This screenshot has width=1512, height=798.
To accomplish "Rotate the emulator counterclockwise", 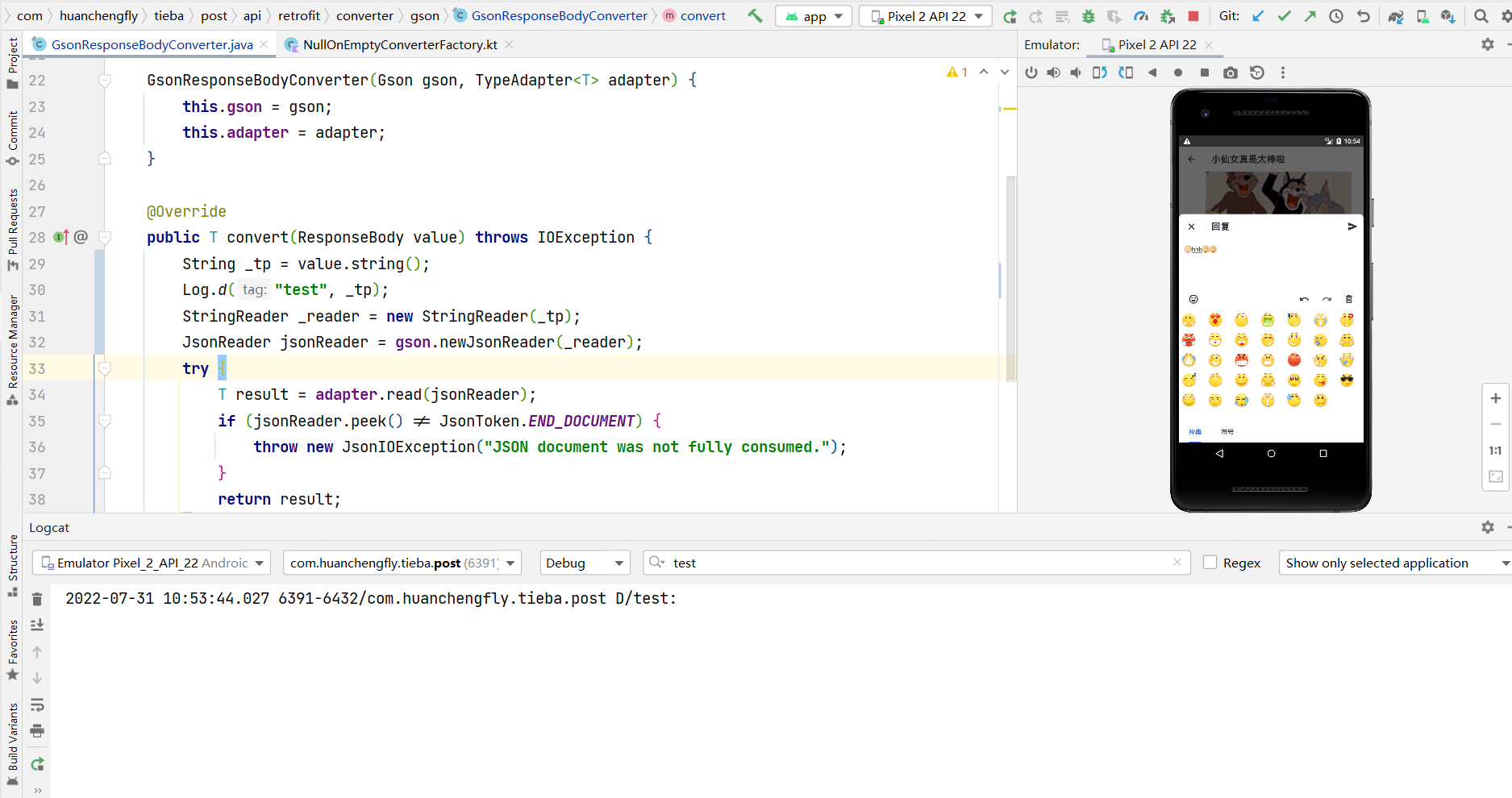I will click(x=1102, y=73).
